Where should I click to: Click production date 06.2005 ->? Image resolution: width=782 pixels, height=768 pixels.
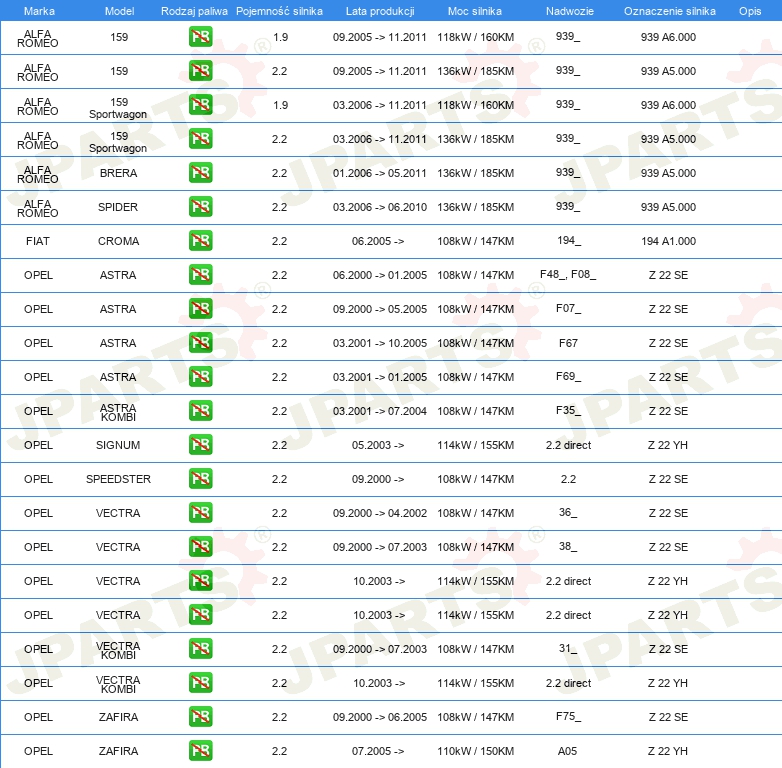pyautogui.click(x=378, y=241)
